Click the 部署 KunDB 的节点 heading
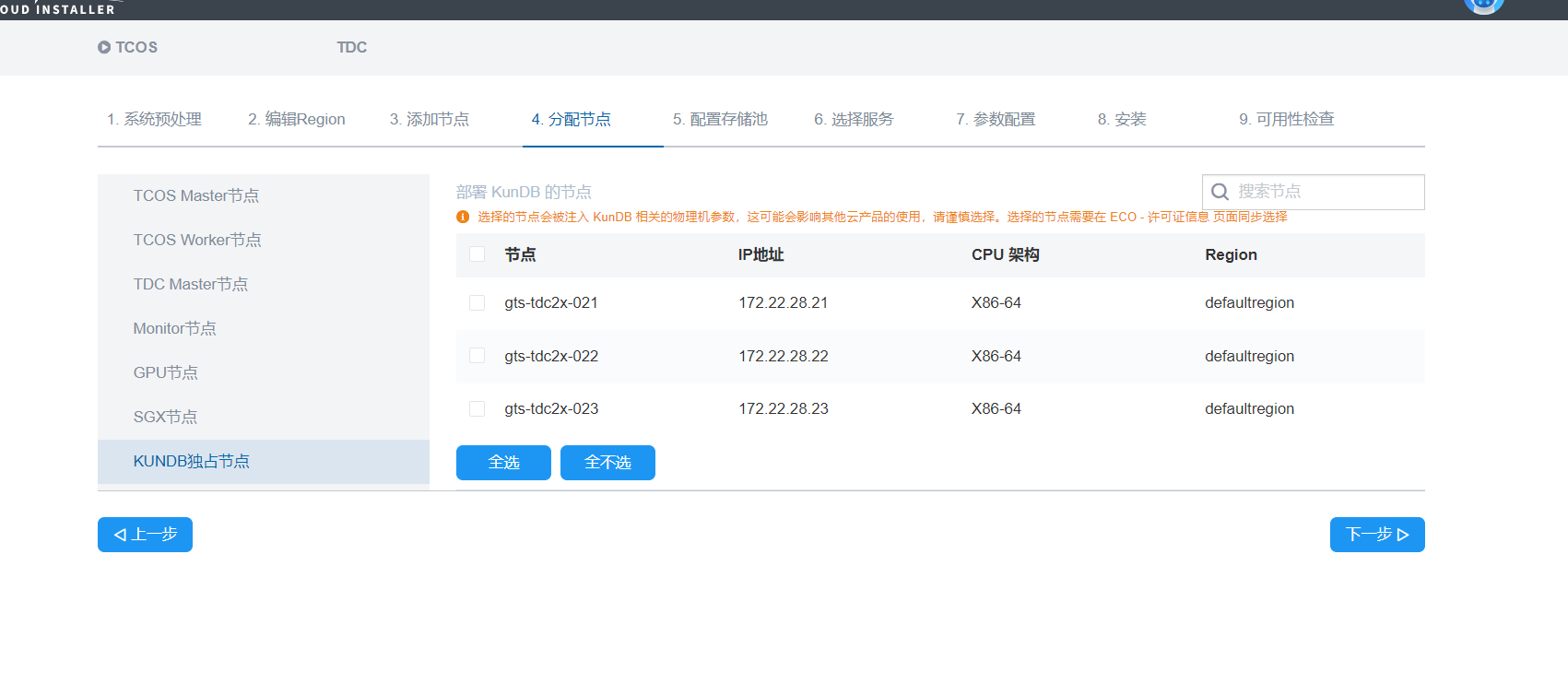The height and width of the screenshot is (684, 1568). 524,192
